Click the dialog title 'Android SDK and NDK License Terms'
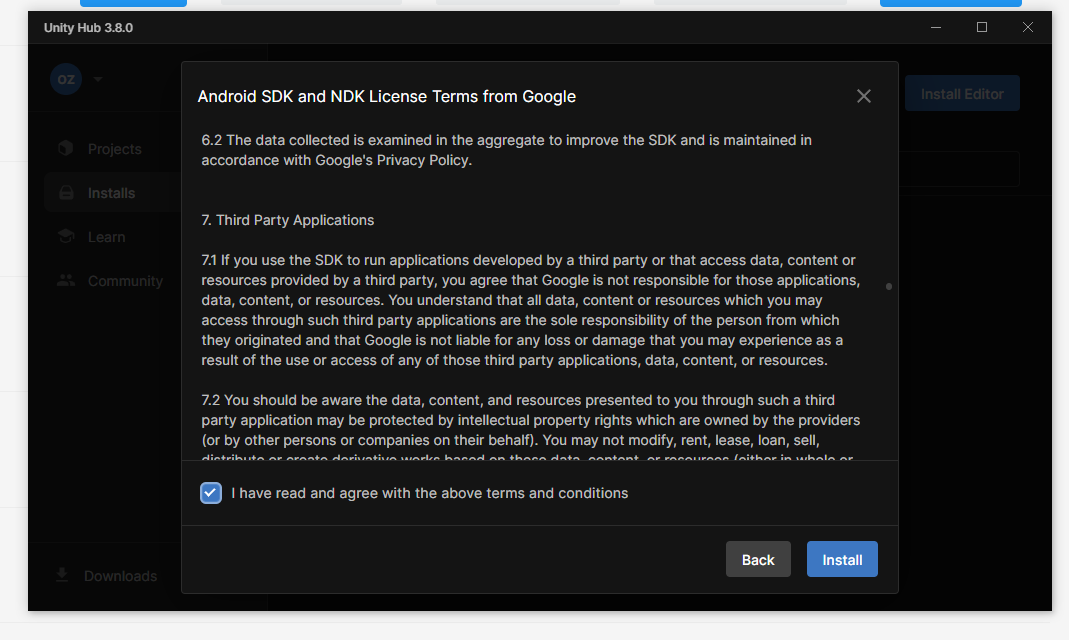This screenshot has width=1069, height=640. point(387,96)
